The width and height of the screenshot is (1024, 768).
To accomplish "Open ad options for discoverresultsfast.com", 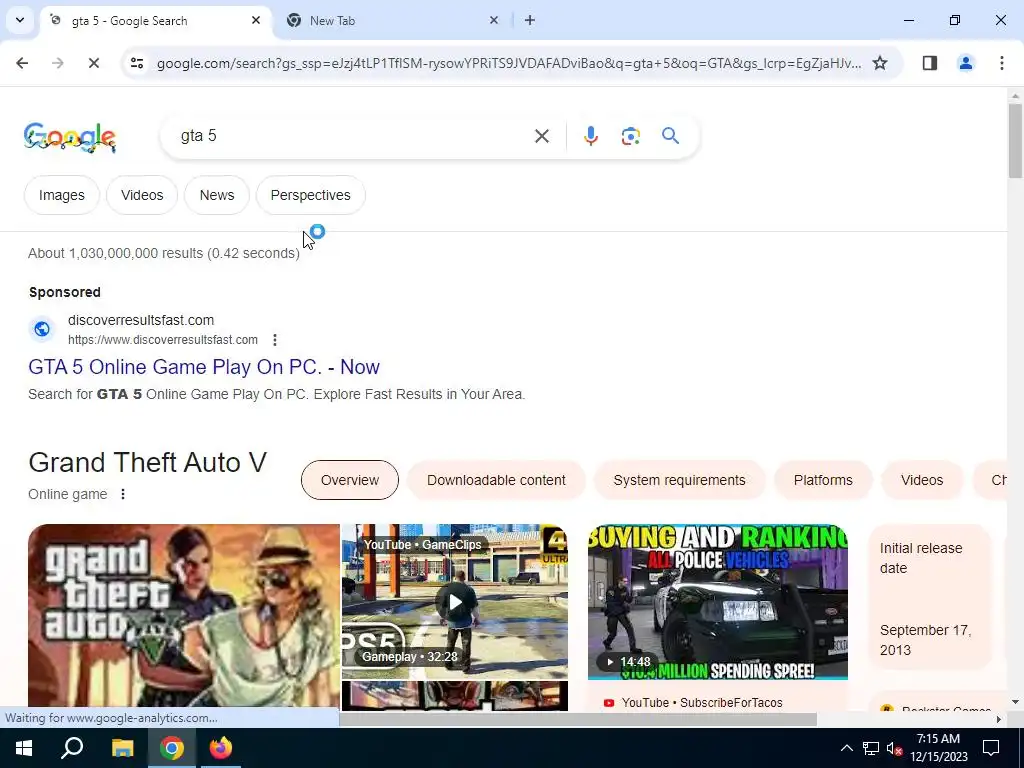I will click(275, 340).
